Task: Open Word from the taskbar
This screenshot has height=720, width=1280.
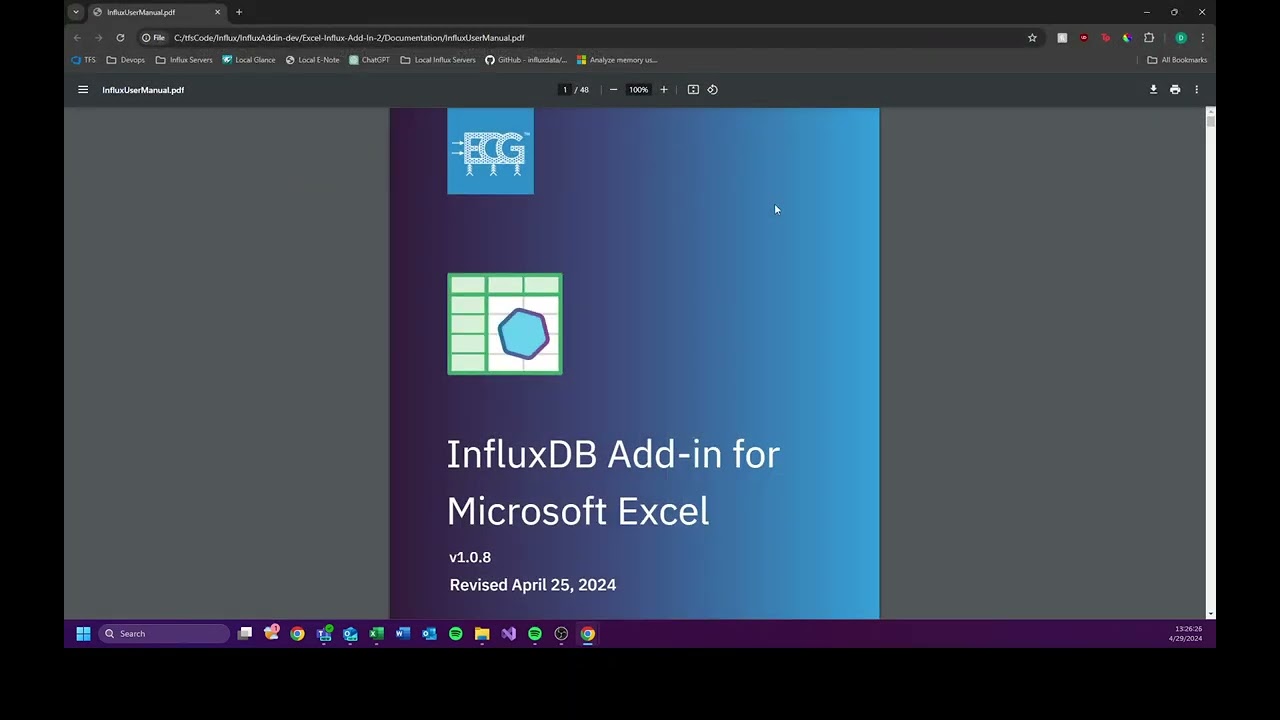Action: [x=403, y=634]
